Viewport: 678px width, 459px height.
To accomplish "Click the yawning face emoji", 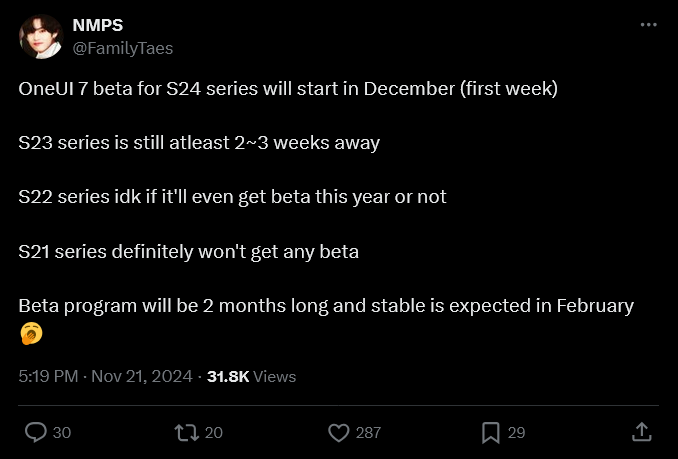I will (30, 333).
